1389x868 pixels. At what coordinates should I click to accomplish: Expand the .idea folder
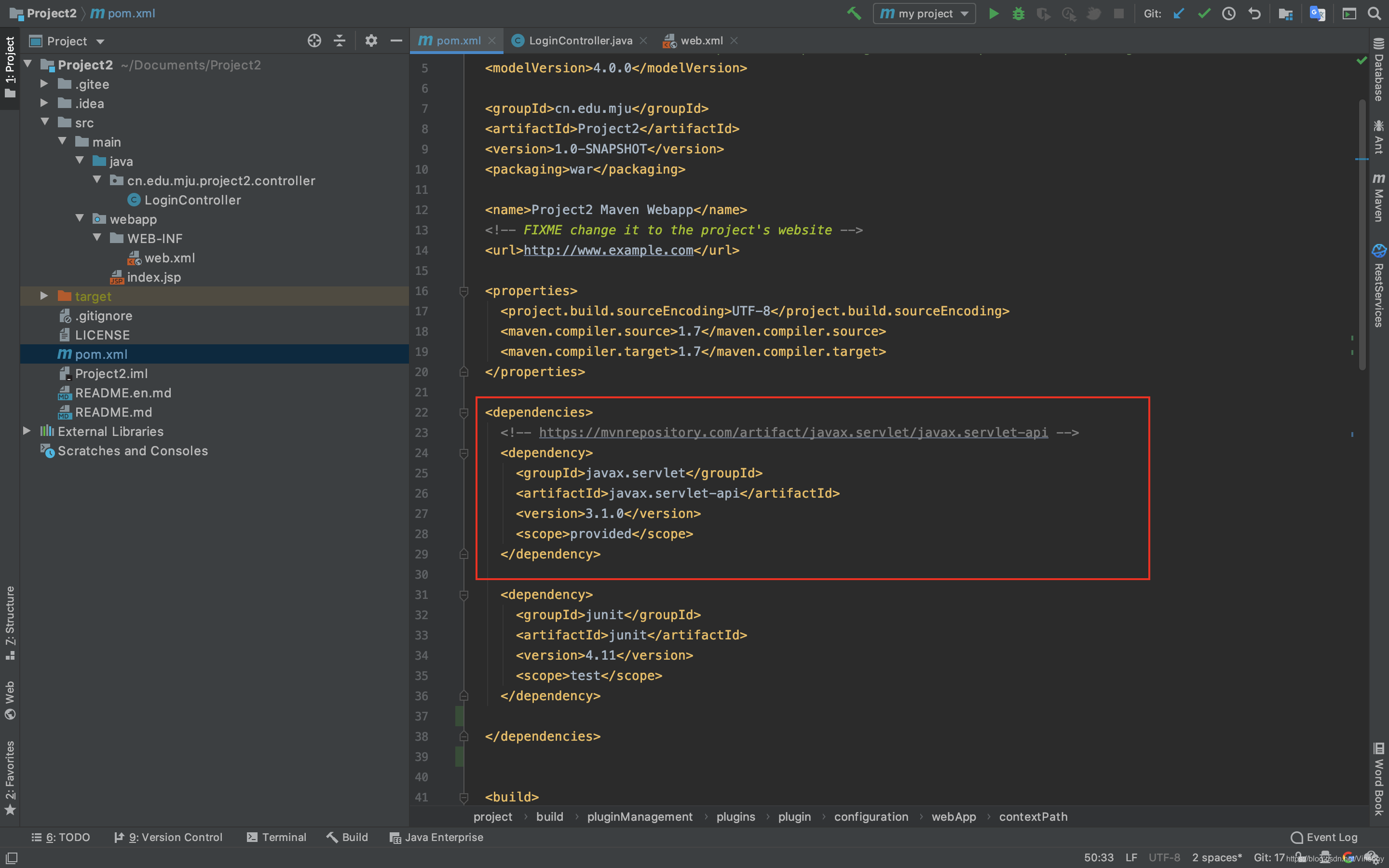43,103
